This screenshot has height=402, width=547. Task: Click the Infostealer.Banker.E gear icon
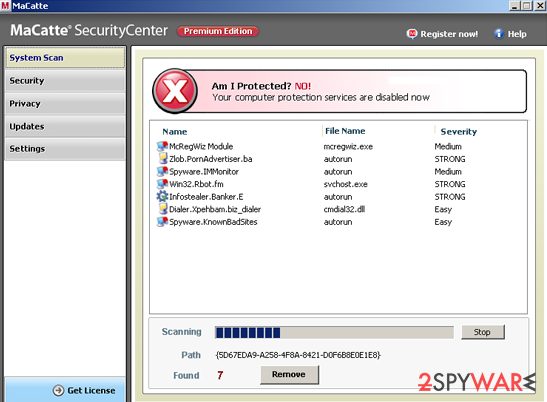click(162, 196)
